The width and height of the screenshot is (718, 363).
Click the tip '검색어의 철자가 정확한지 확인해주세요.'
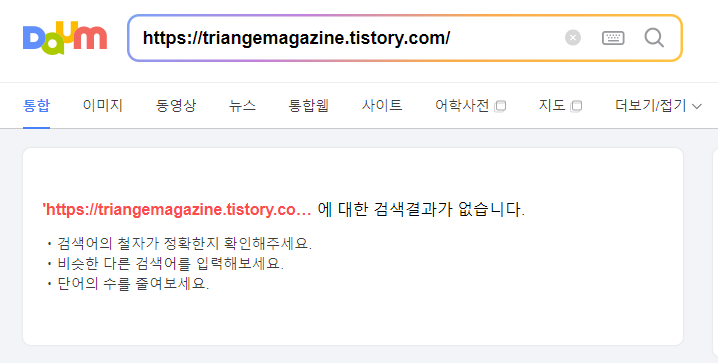coord(185,244)
